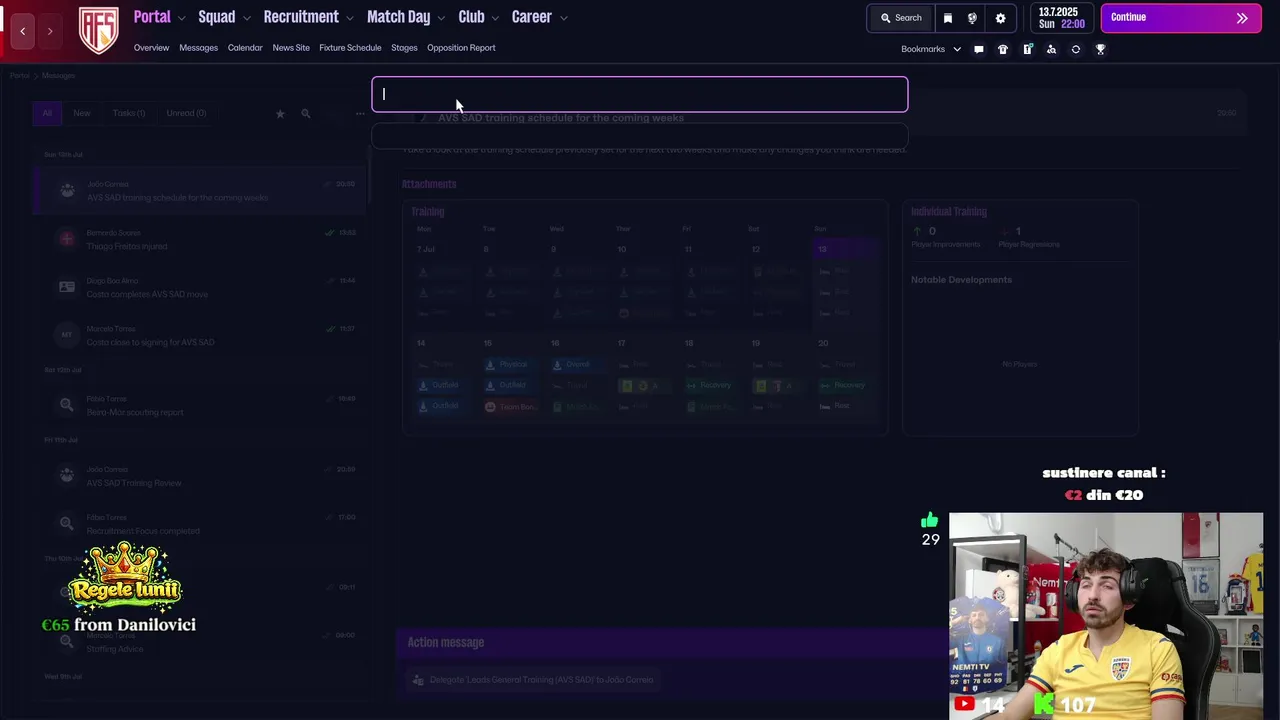
Task: Open the Portal main menu
Action: [152, 17]
